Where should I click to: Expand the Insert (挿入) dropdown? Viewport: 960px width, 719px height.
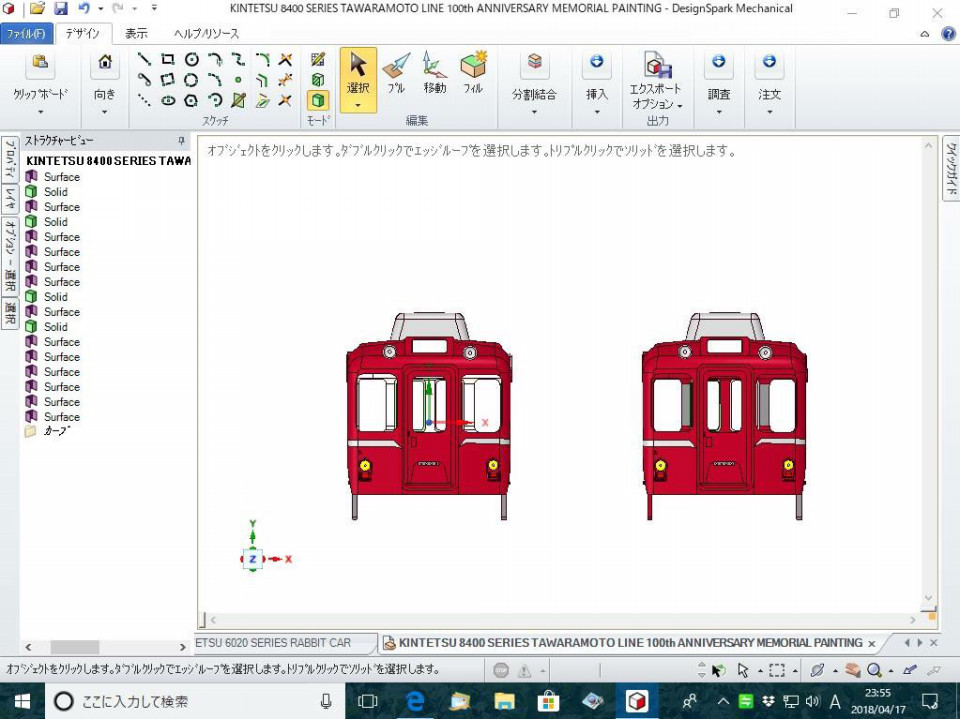point(597,112)
